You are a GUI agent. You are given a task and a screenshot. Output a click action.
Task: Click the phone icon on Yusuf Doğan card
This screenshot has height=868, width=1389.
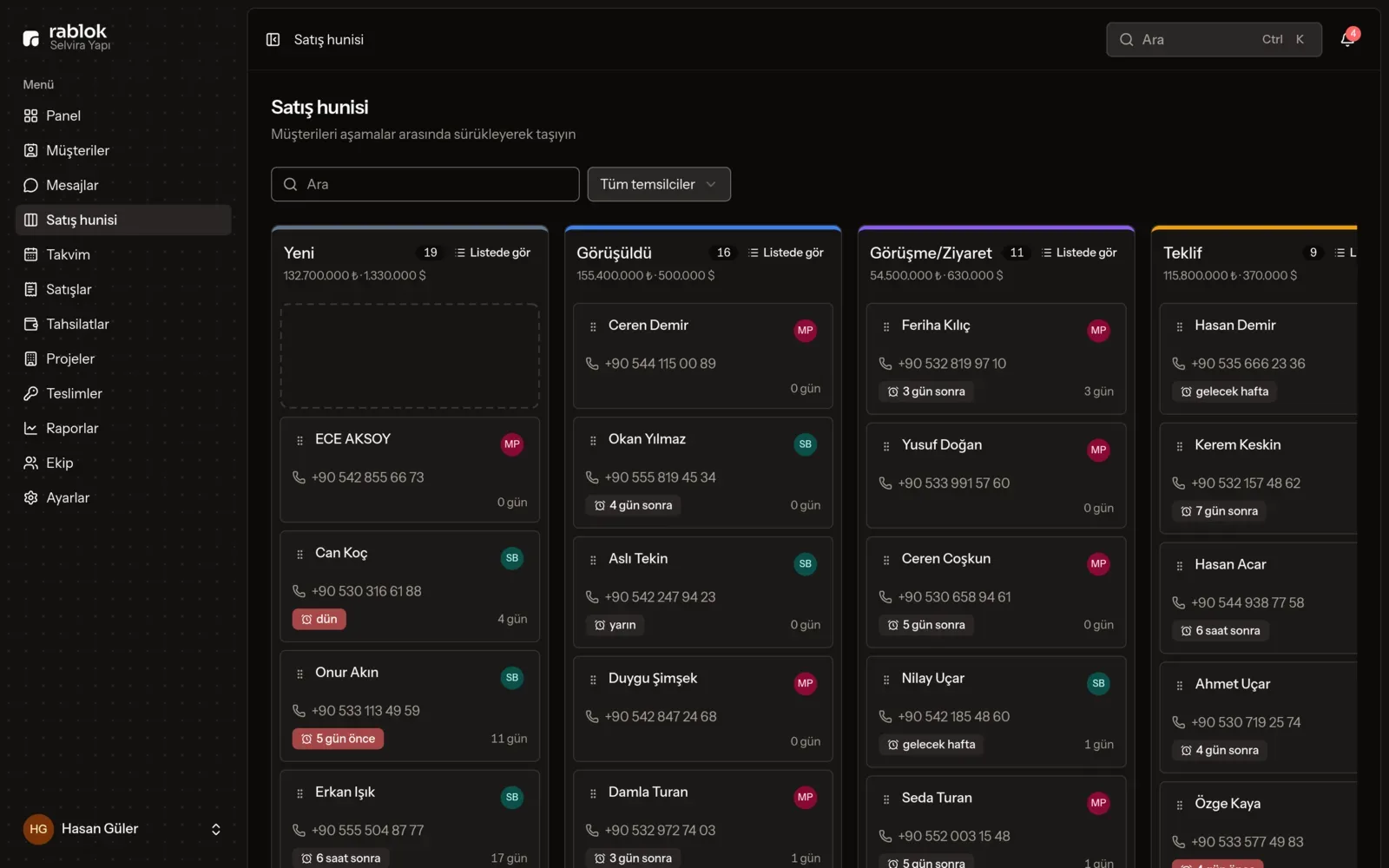[885, 483]
